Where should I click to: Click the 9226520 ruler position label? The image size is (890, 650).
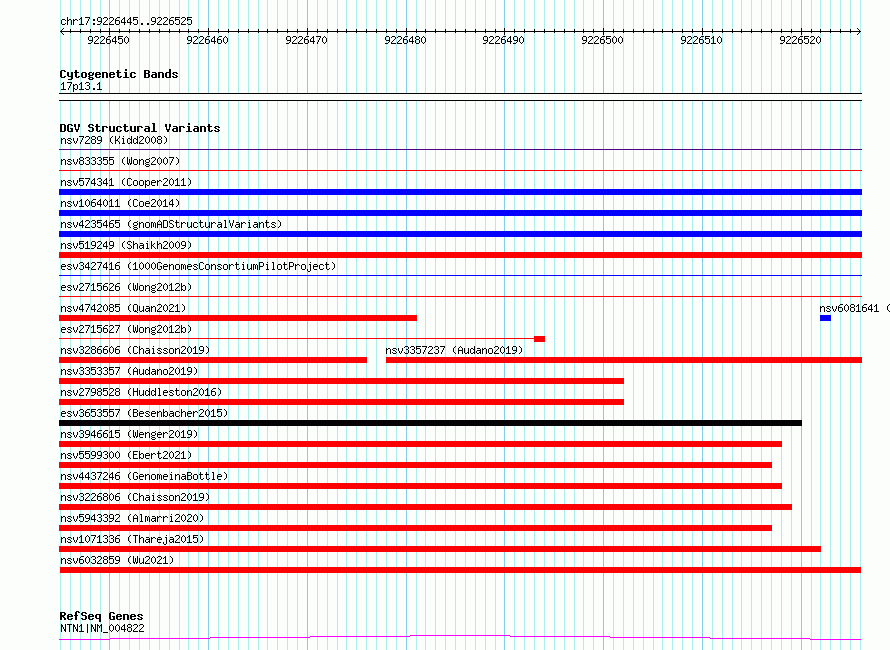[x=800, y=40]
